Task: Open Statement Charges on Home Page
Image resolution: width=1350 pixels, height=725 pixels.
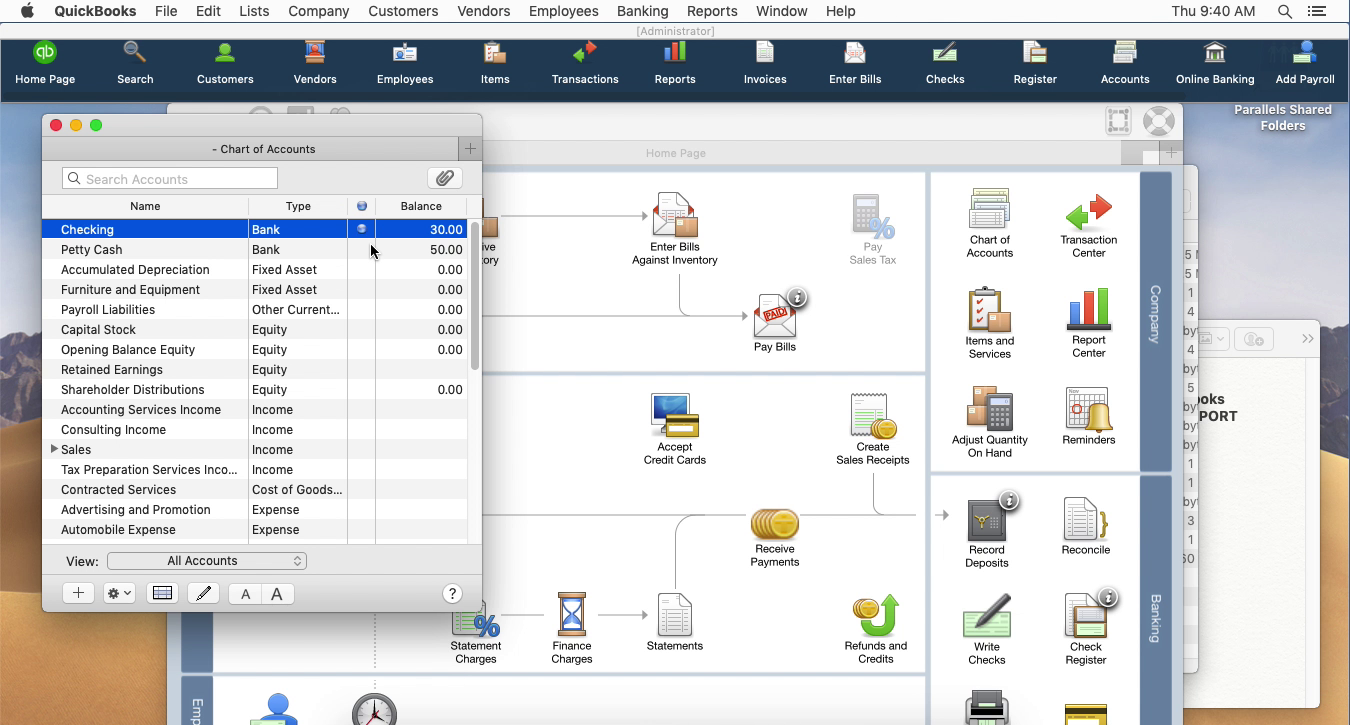Action: tap(476, 634)
